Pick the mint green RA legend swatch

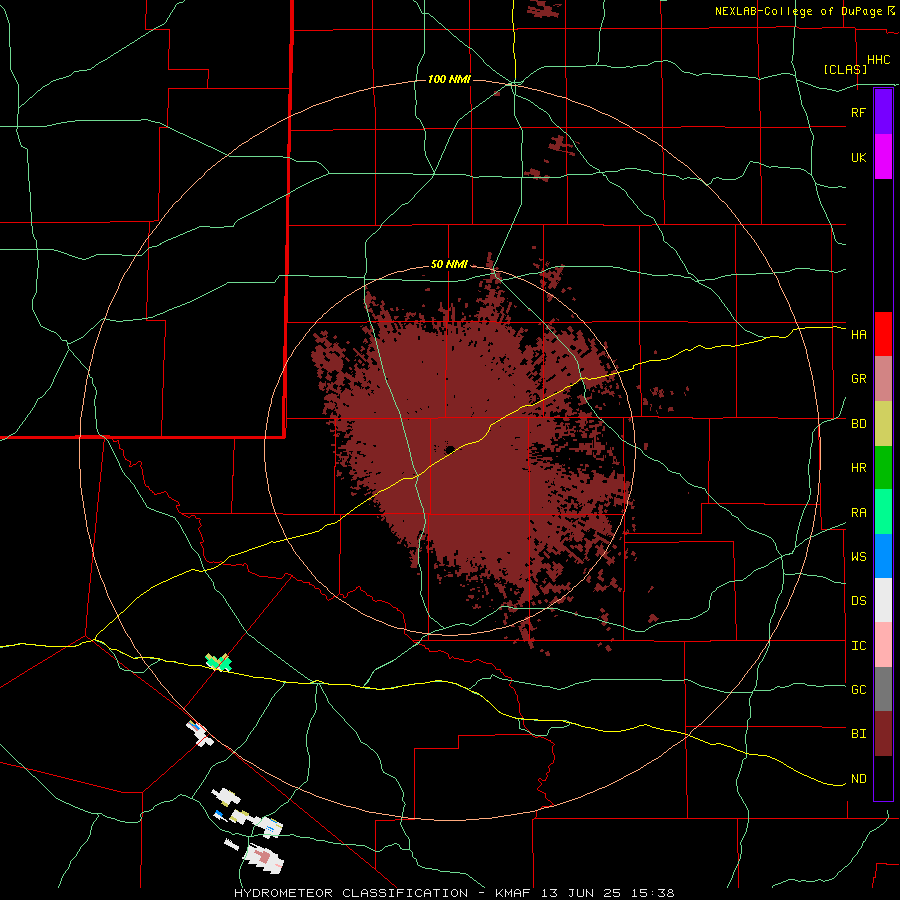883,512
